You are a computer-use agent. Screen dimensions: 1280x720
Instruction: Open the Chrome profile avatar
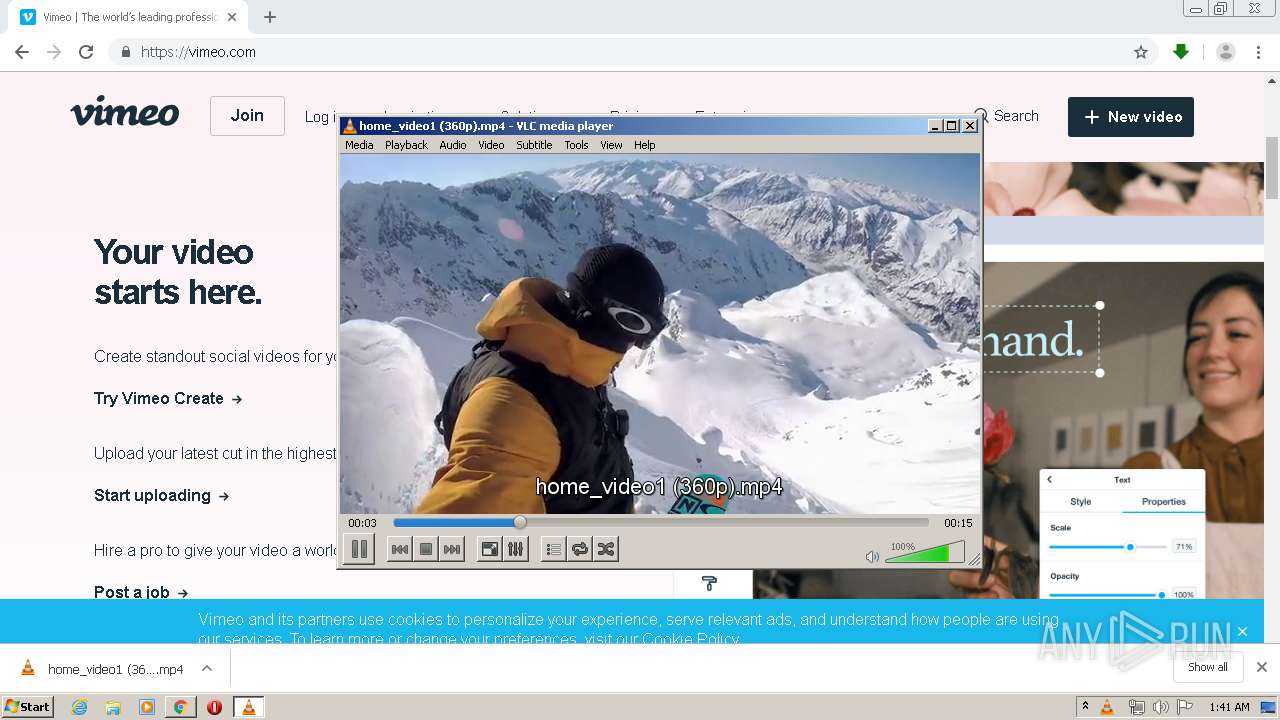tap(1226, 52)
